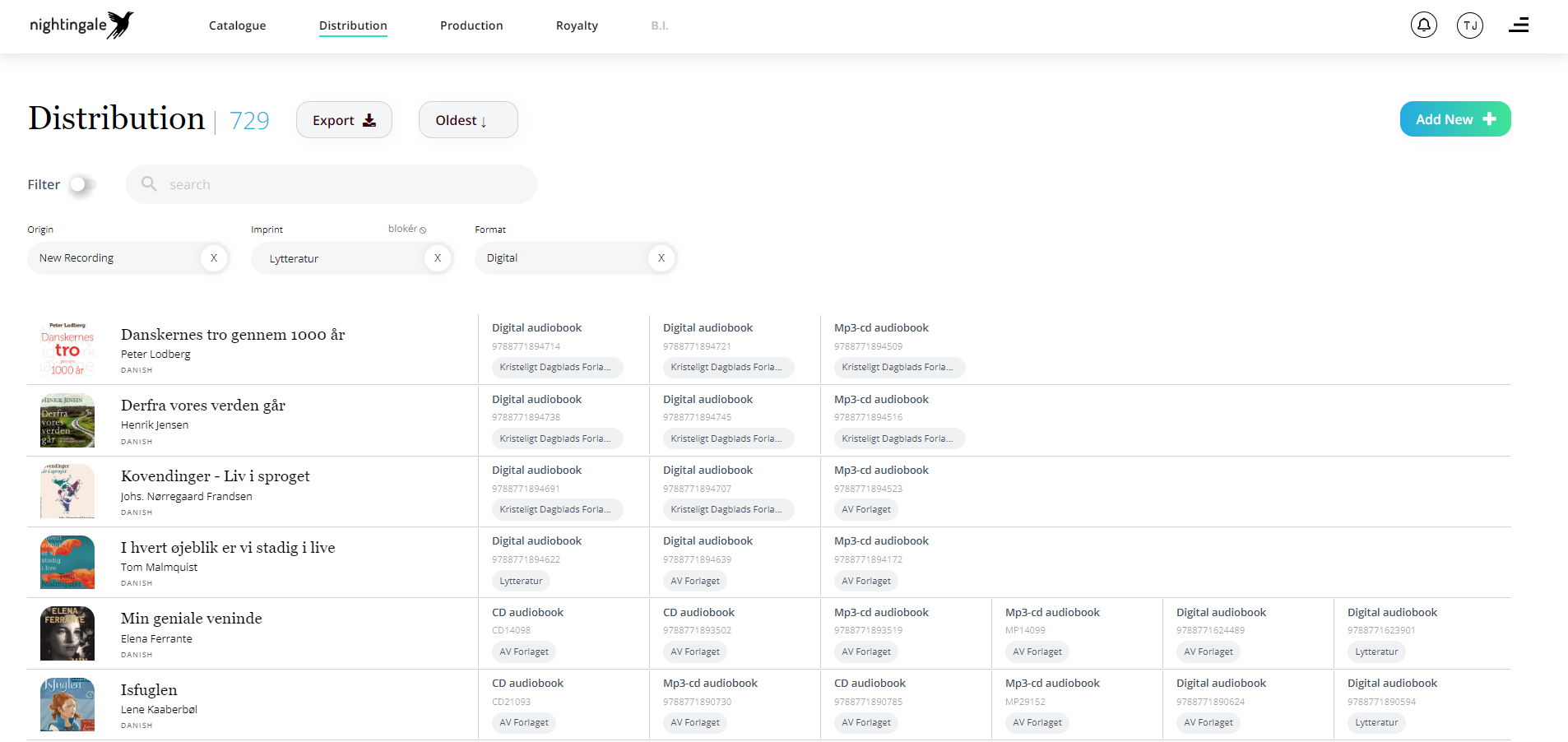Open Derfra vores verden går title
The width and height of the screenshot is (1568, 742).
[x=203, y=405]
